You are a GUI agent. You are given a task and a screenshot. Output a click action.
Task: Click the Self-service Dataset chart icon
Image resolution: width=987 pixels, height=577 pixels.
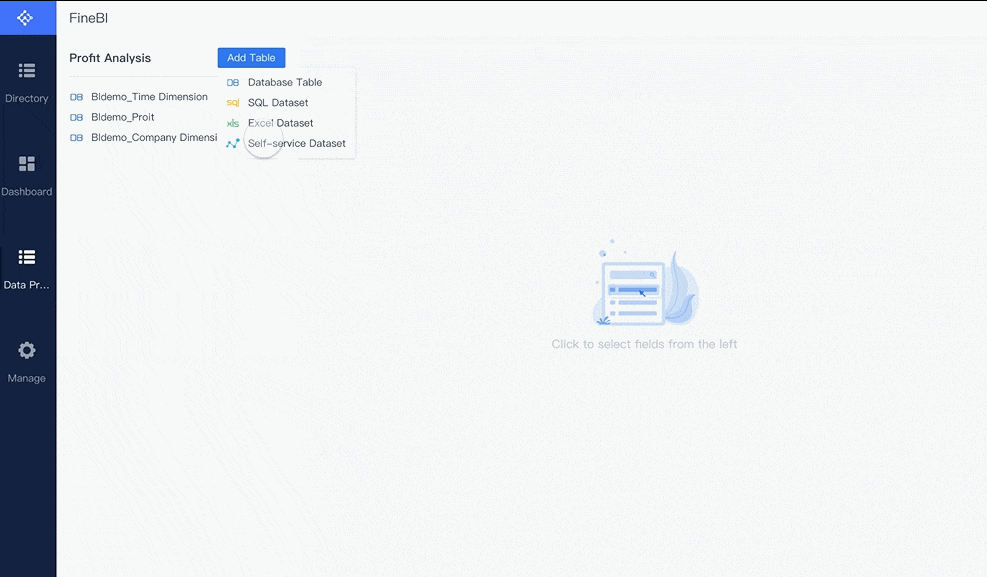pyautogui.click(x=232, y=143)
